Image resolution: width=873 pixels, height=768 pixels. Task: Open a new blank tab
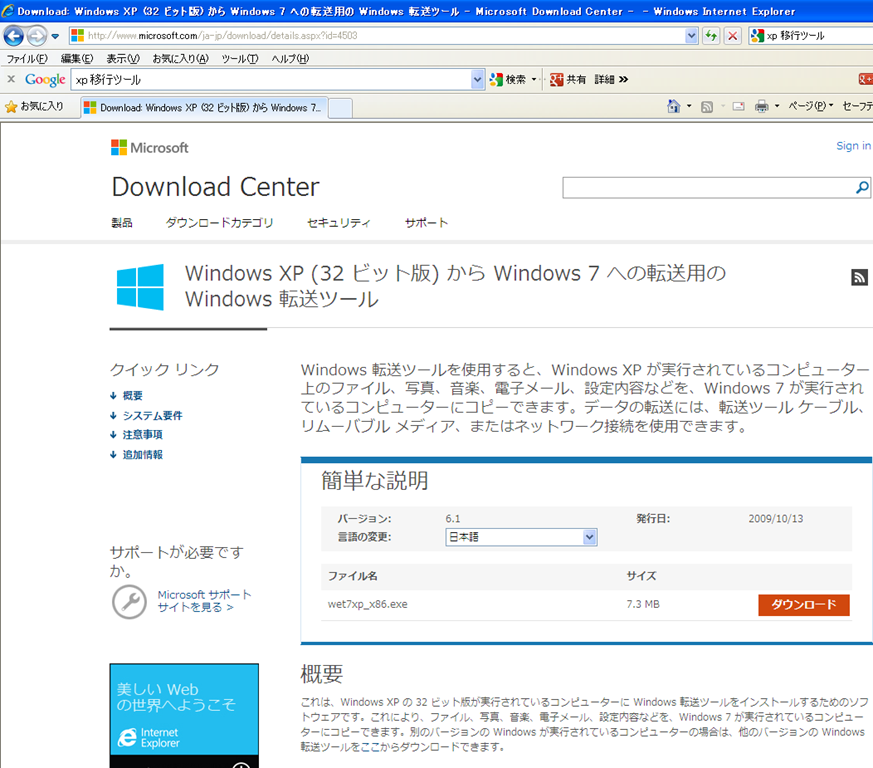[x=340, y=108]
